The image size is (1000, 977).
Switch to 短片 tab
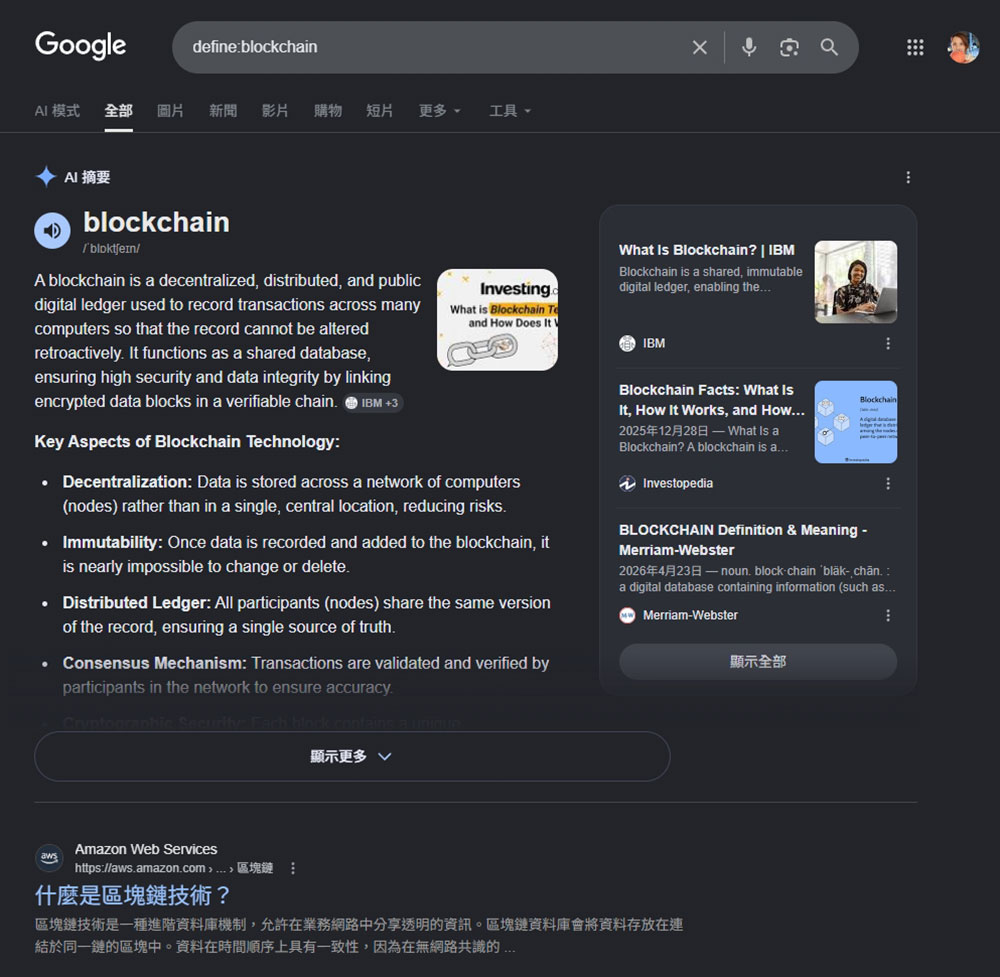point(379,111)
